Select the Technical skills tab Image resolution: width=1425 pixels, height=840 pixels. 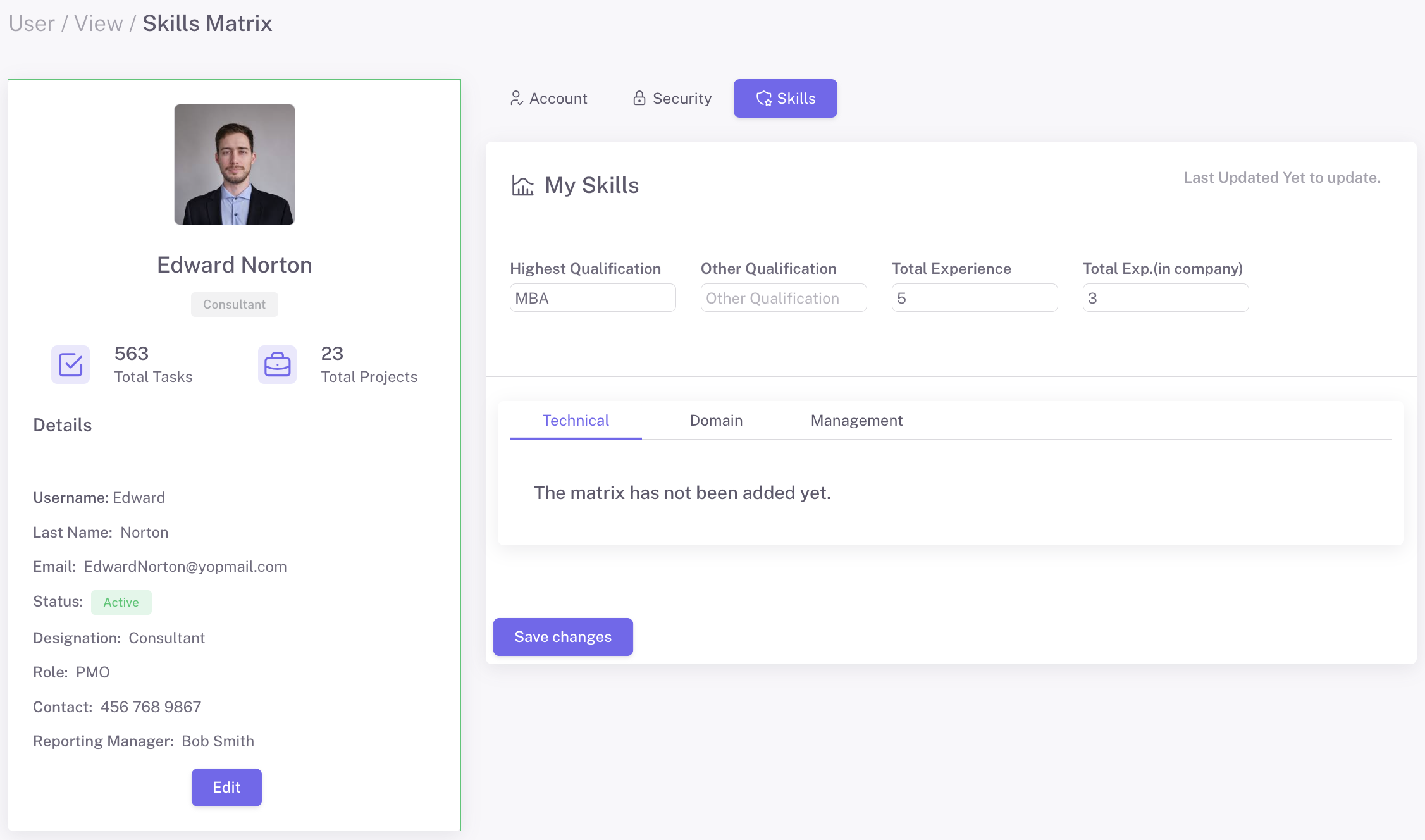pos(576,421)
